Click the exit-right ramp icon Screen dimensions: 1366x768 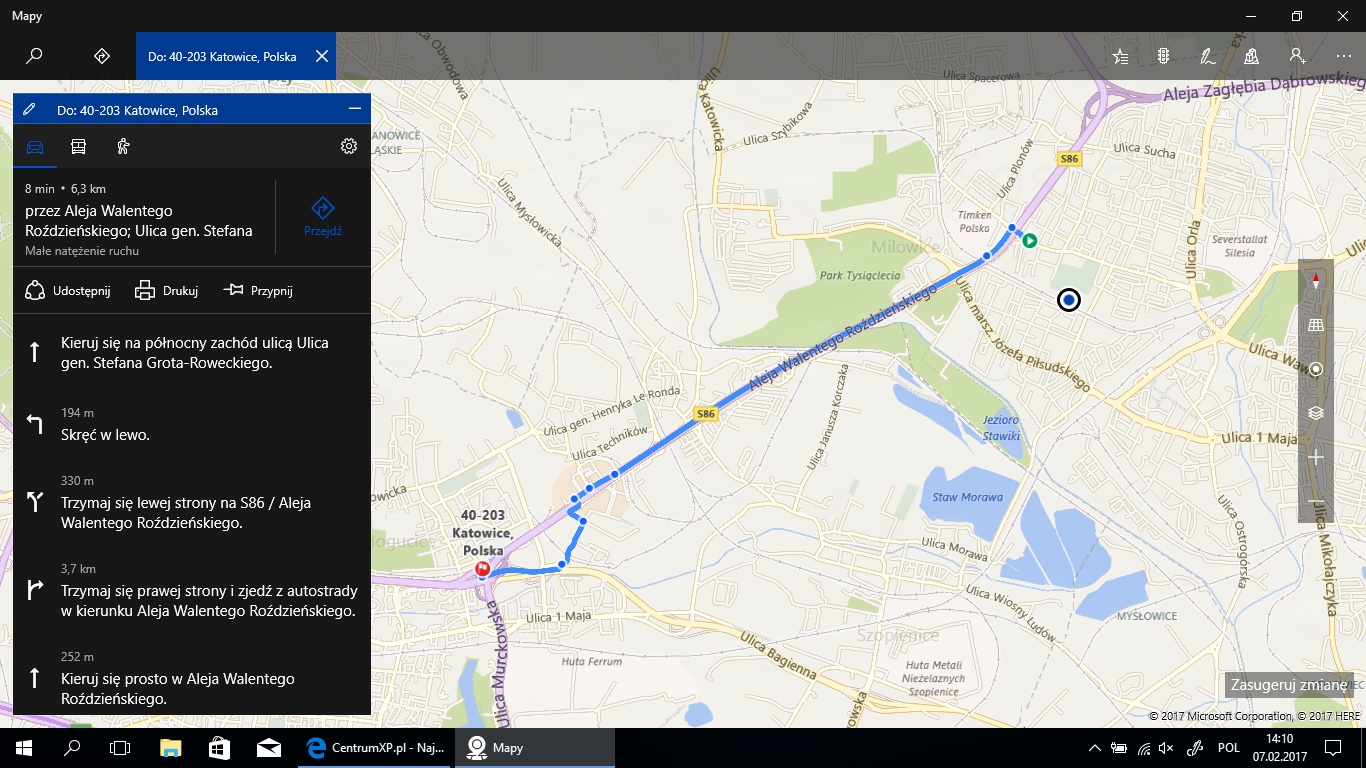(x=35, y=590)
